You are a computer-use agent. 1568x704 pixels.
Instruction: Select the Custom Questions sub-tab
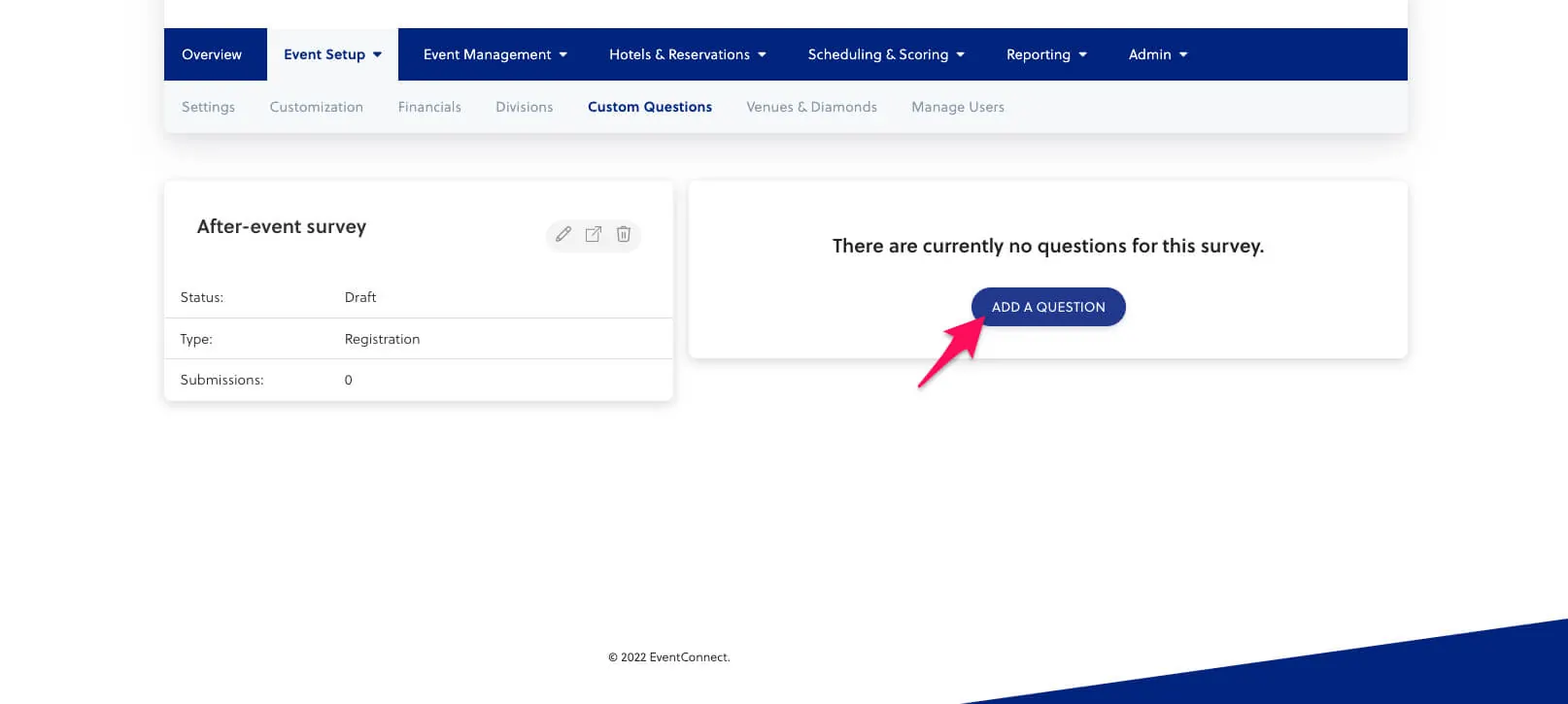pyautogui.click(x=650, y=107)
